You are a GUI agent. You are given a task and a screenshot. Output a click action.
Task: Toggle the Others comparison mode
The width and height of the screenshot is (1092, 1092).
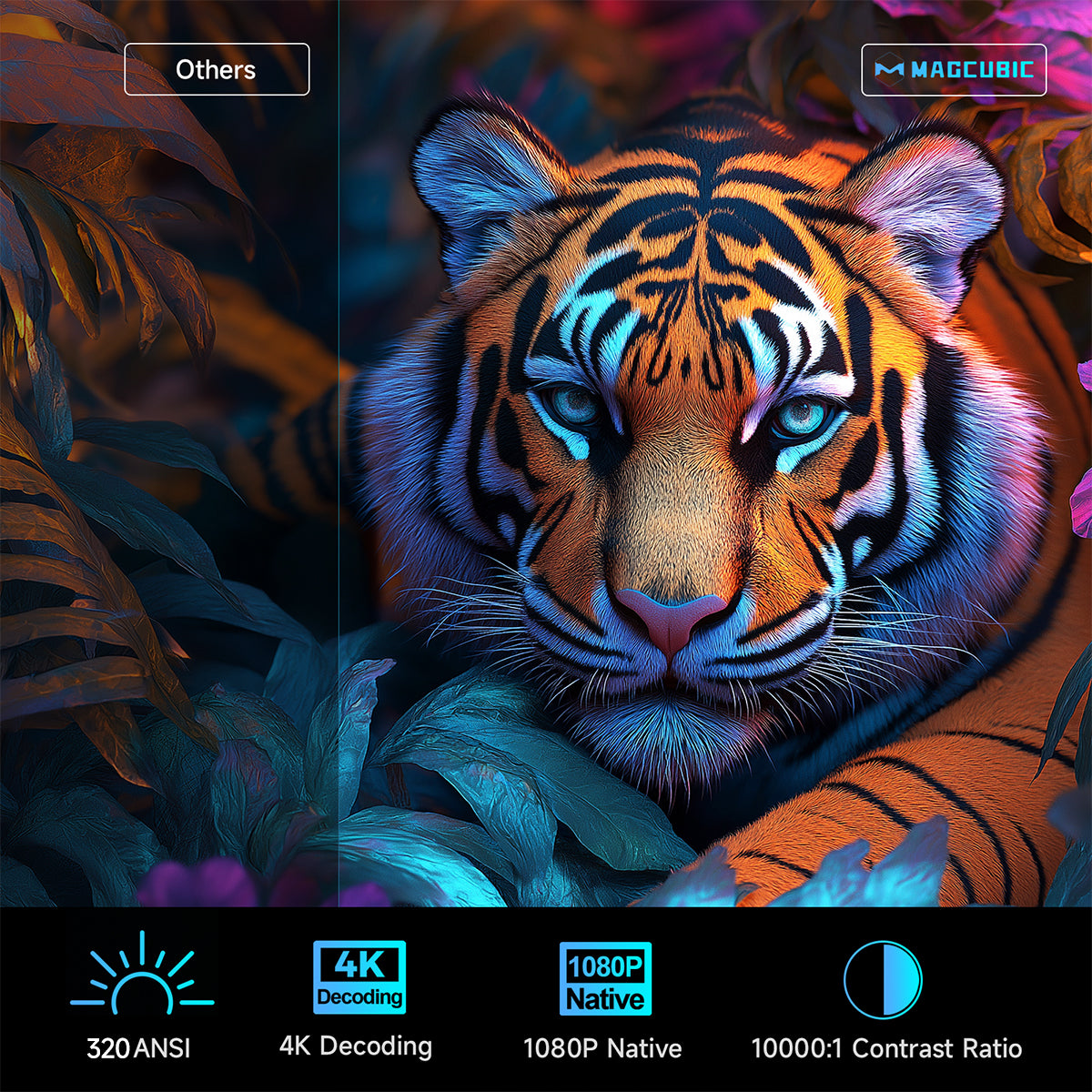tap(216, 69)
